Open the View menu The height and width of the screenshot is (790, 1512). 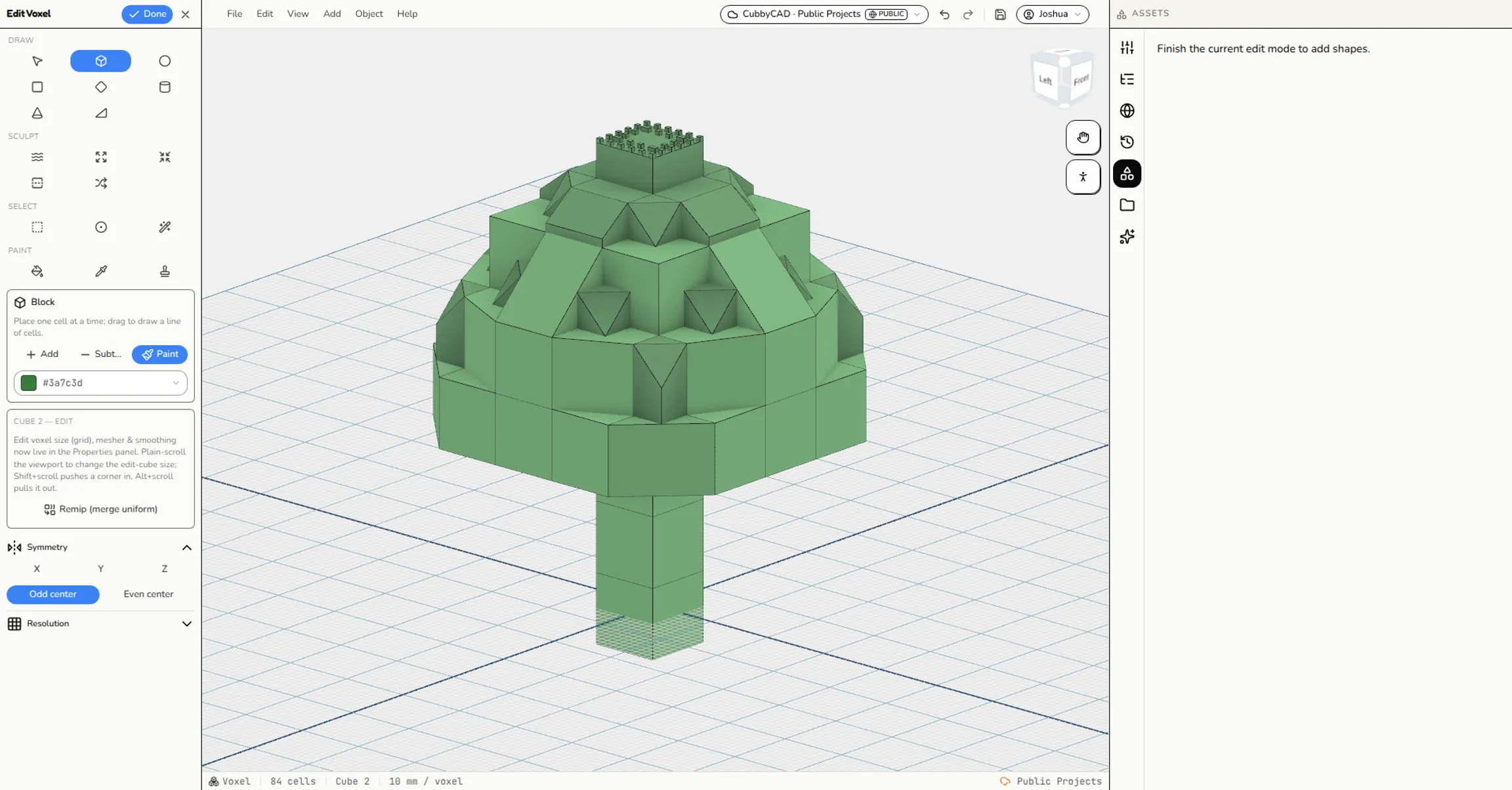(298, 14)
